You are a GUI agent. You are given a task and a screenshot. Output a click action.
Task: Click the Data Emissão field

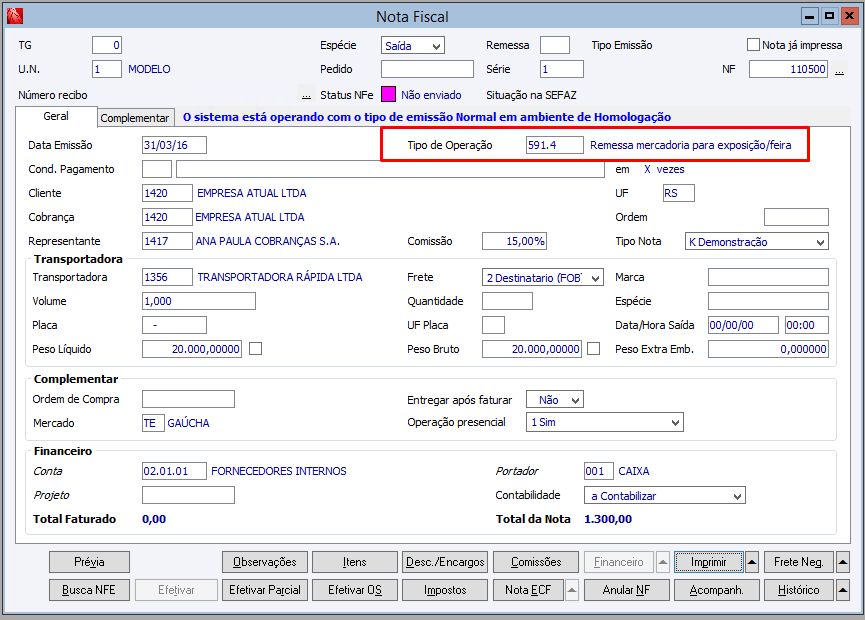coord(174,145)
